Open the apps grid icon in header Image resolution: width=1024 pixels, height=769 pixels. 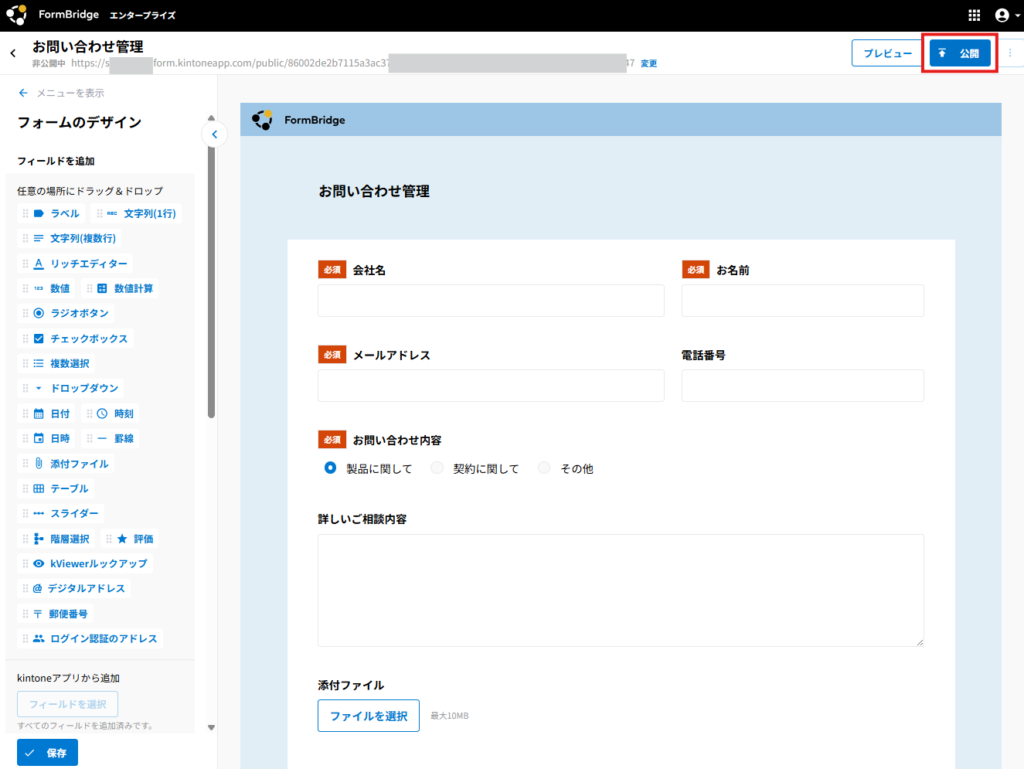click(975, 15)
